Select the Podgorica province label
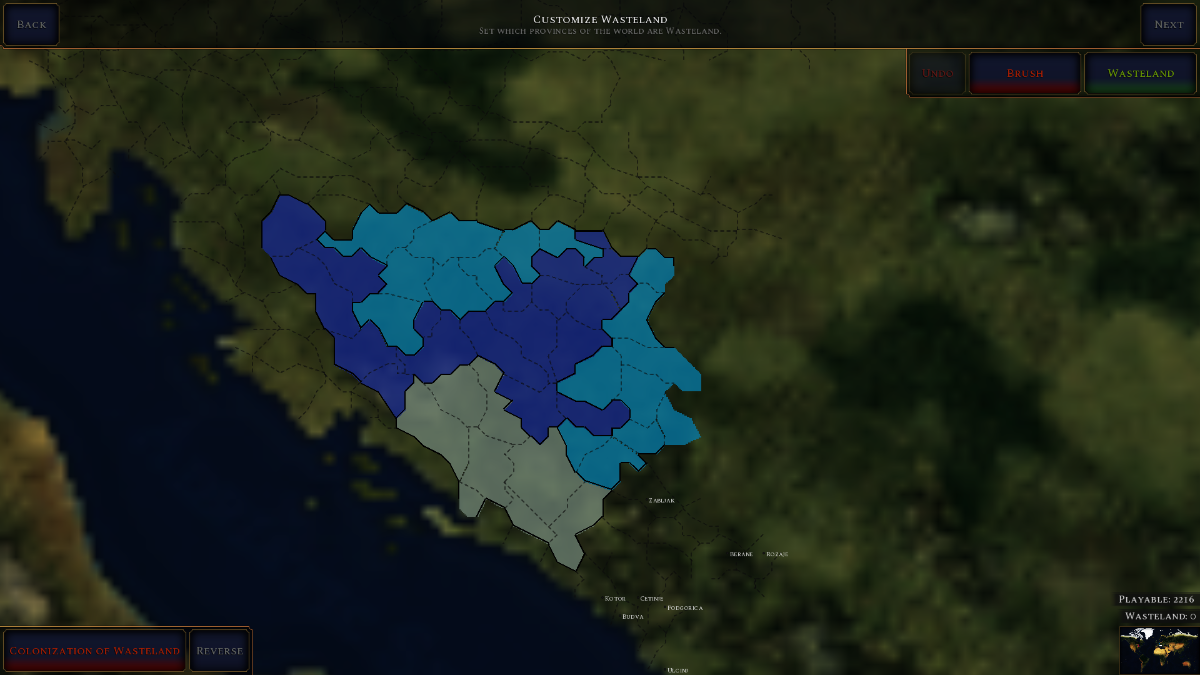The width and height of the screenshot is (1200, 675). [x=685, y=608]
